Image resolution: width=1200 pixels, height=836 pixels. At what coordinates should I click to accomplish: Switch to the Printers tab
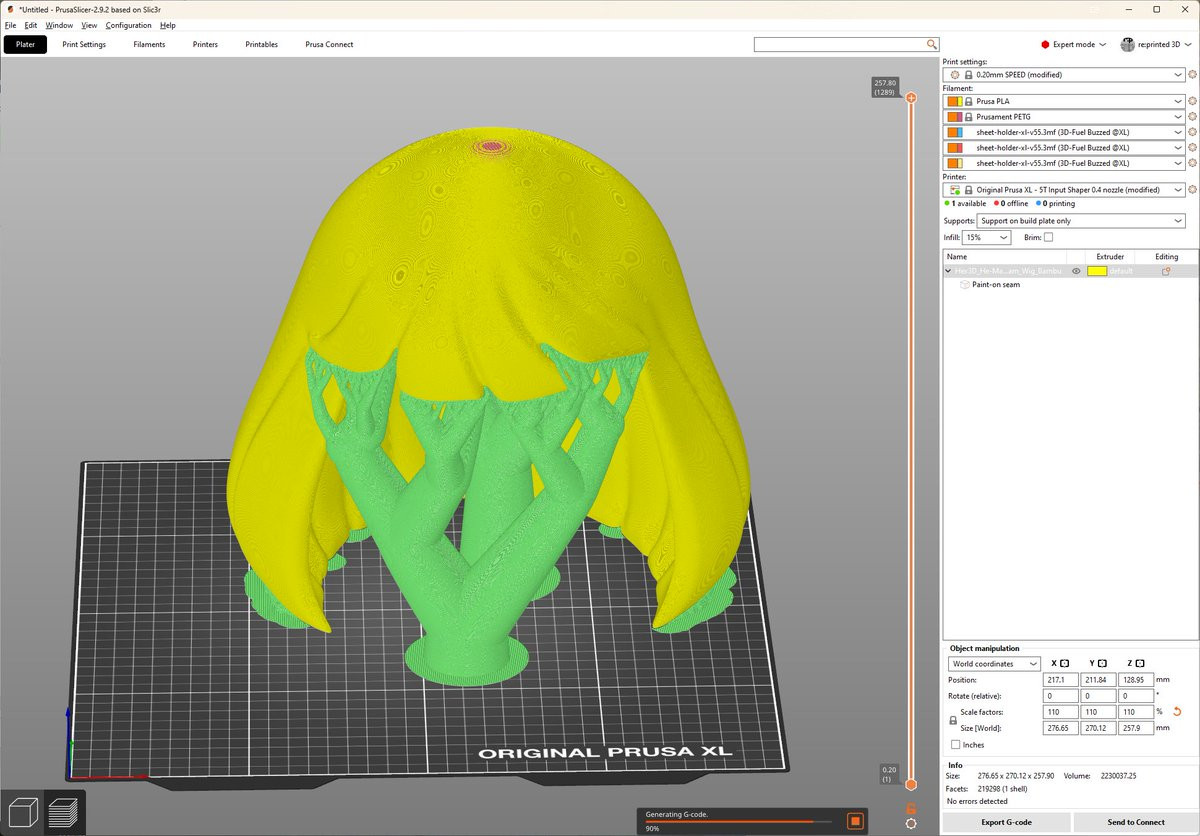[x=205, y=44]
